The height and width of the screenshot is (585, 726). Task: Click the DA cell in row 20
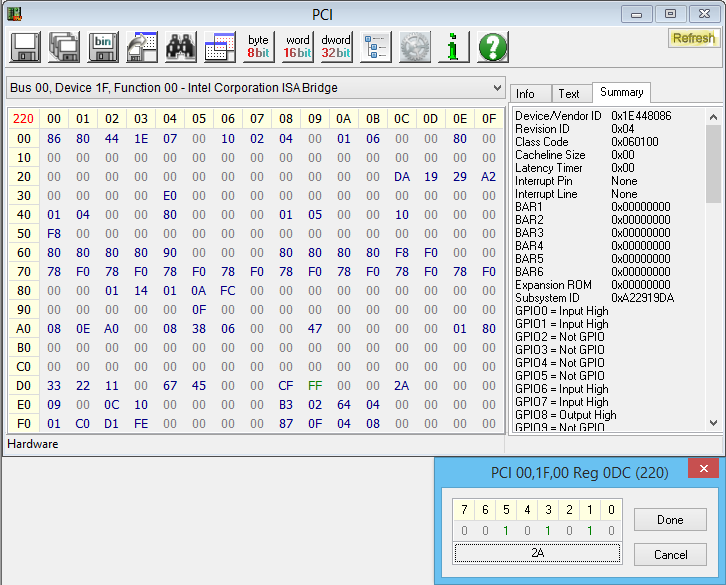(401, 176)
